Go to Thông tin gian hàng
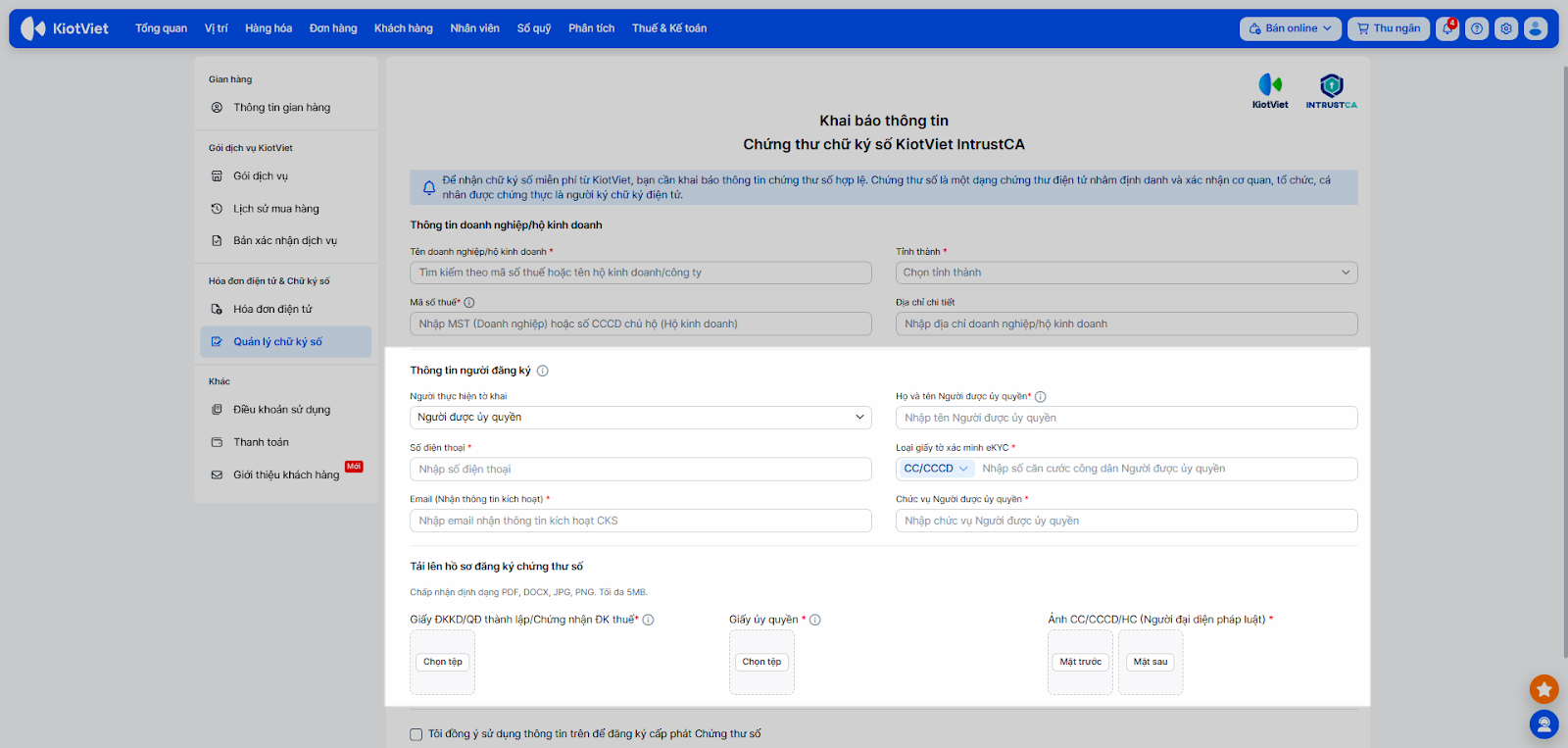Viewport: 1568px width, 748px height. pos(286,108)
